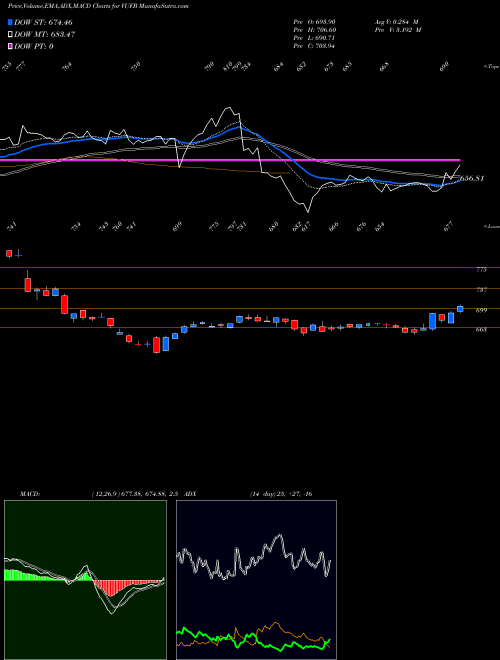Click the first red candle in the legend row
Screen dimensions: 500x660
pos(9,253)
